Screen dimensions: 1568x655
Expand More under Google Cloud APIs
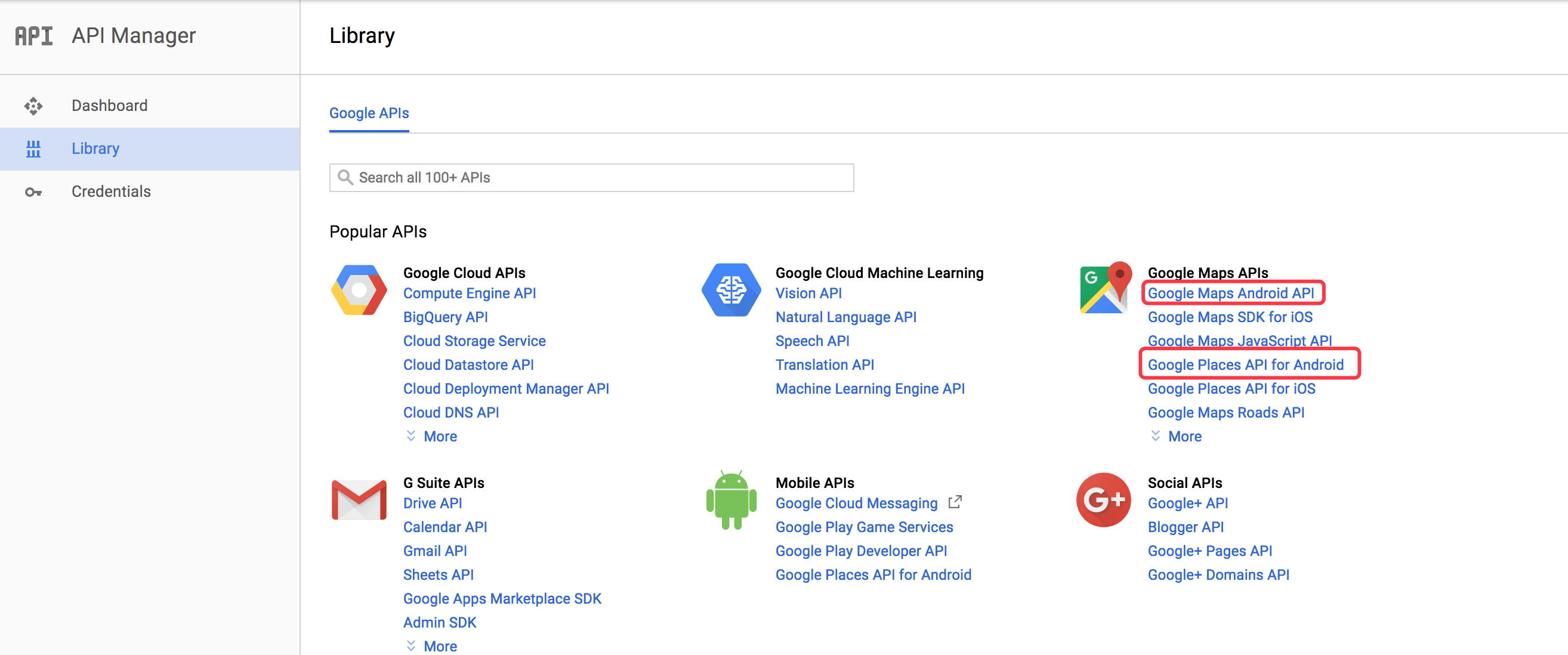click(x=439, y=437)
